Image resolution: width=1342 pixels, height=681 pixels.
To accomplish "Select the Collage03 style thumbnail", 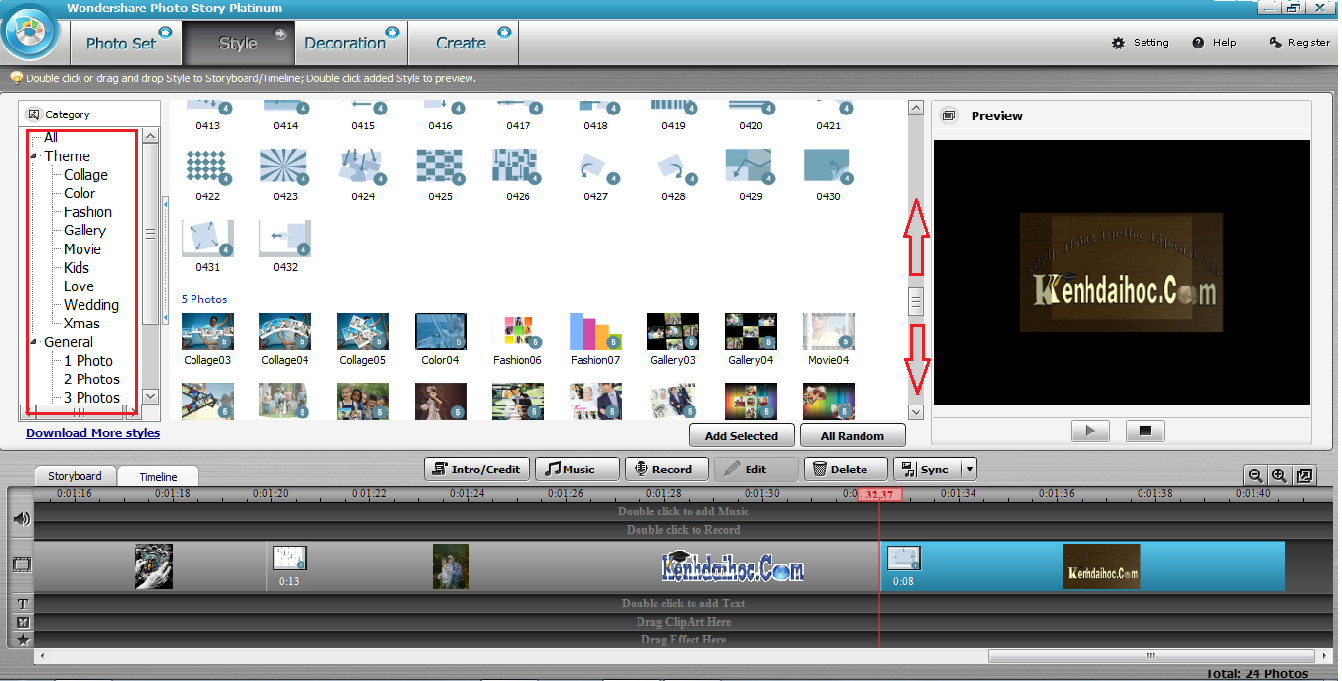I will tap(208, 331).
